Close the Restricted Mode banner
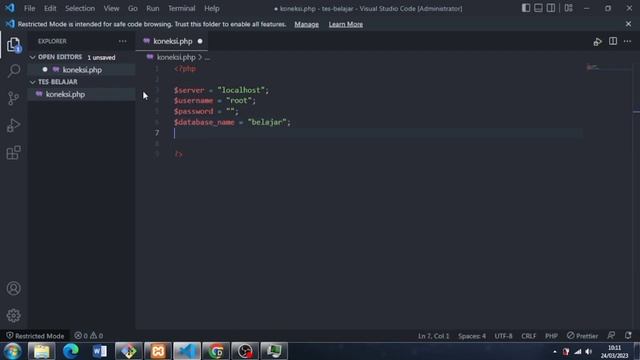This screenshot has width=640, height=360. 628,24
